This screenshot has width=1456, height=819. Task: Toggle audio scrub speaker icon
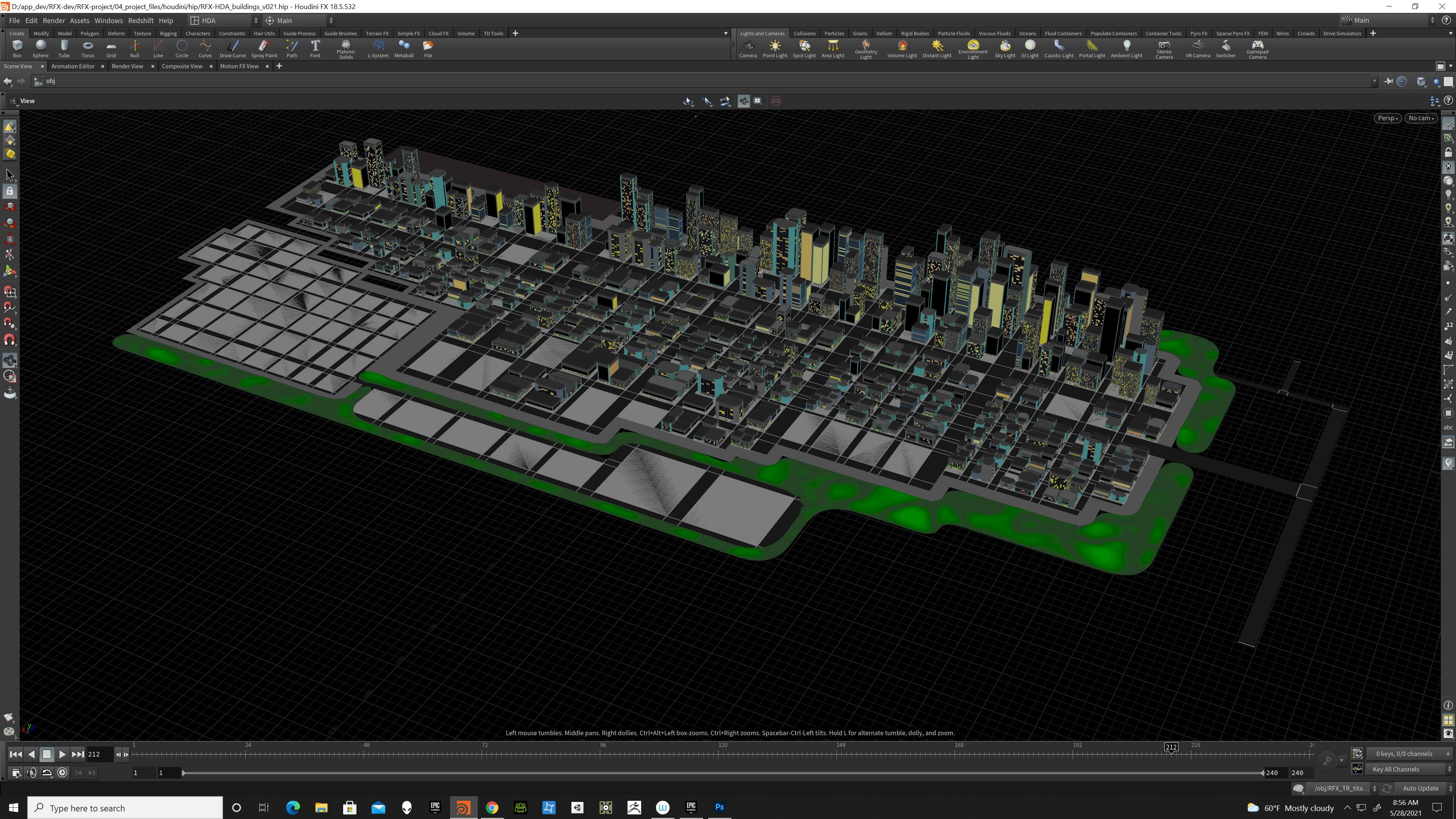point(31,773)
